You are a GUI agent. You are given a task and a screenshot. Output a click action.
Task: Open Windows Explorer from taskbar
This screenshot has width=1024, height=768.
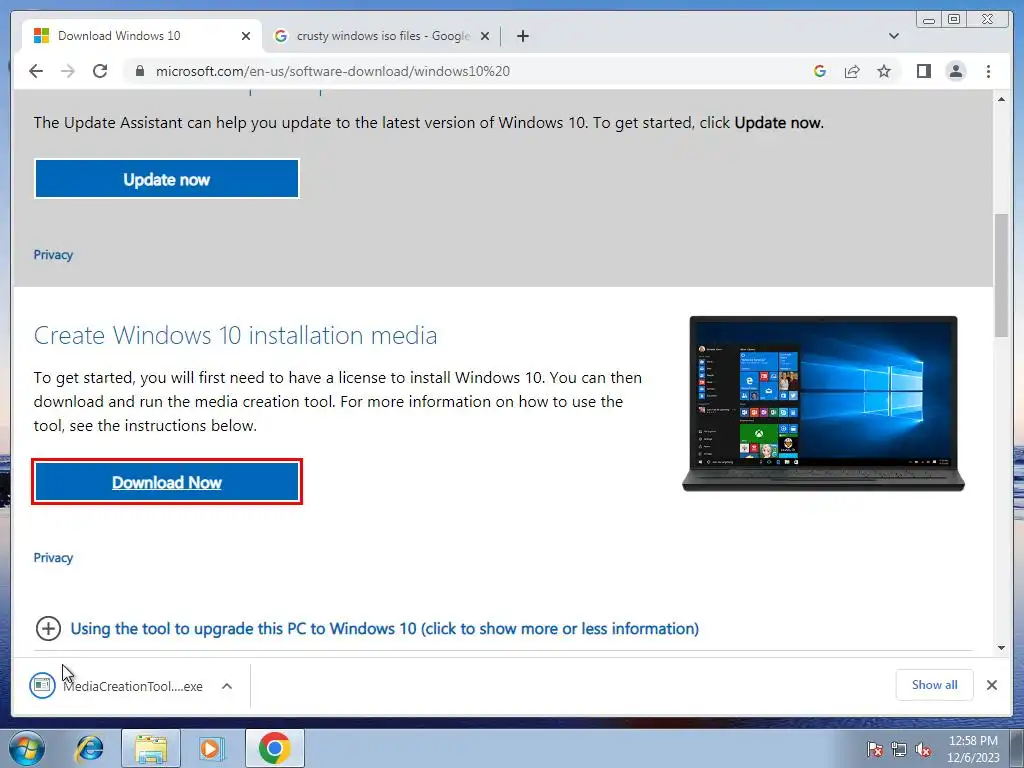tap(151, 748)
